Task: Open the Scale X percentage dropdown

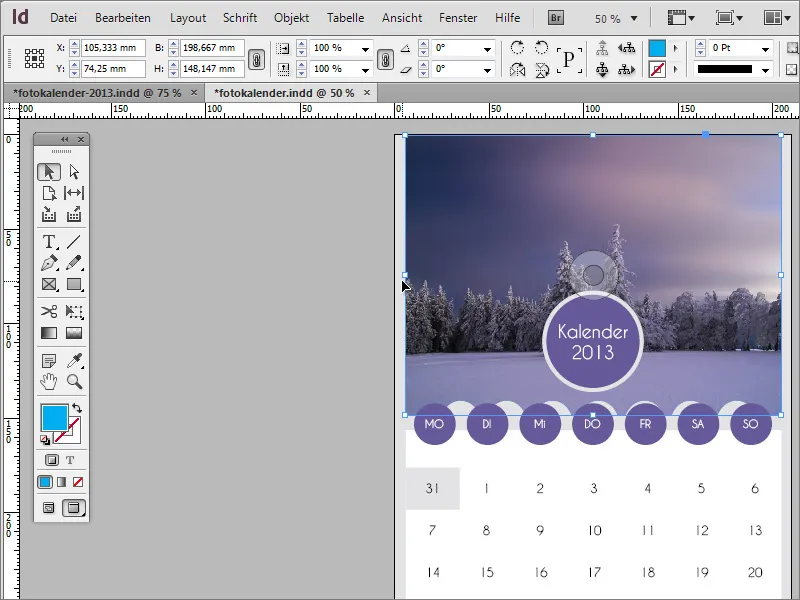Action: coord(365,49)
